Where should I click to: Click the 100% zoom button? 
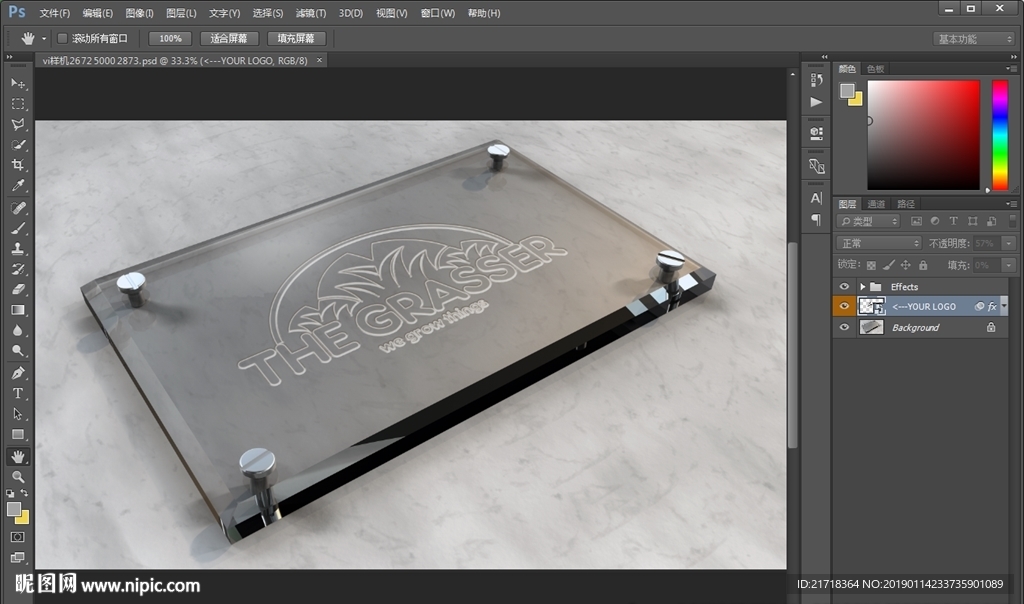170,39
